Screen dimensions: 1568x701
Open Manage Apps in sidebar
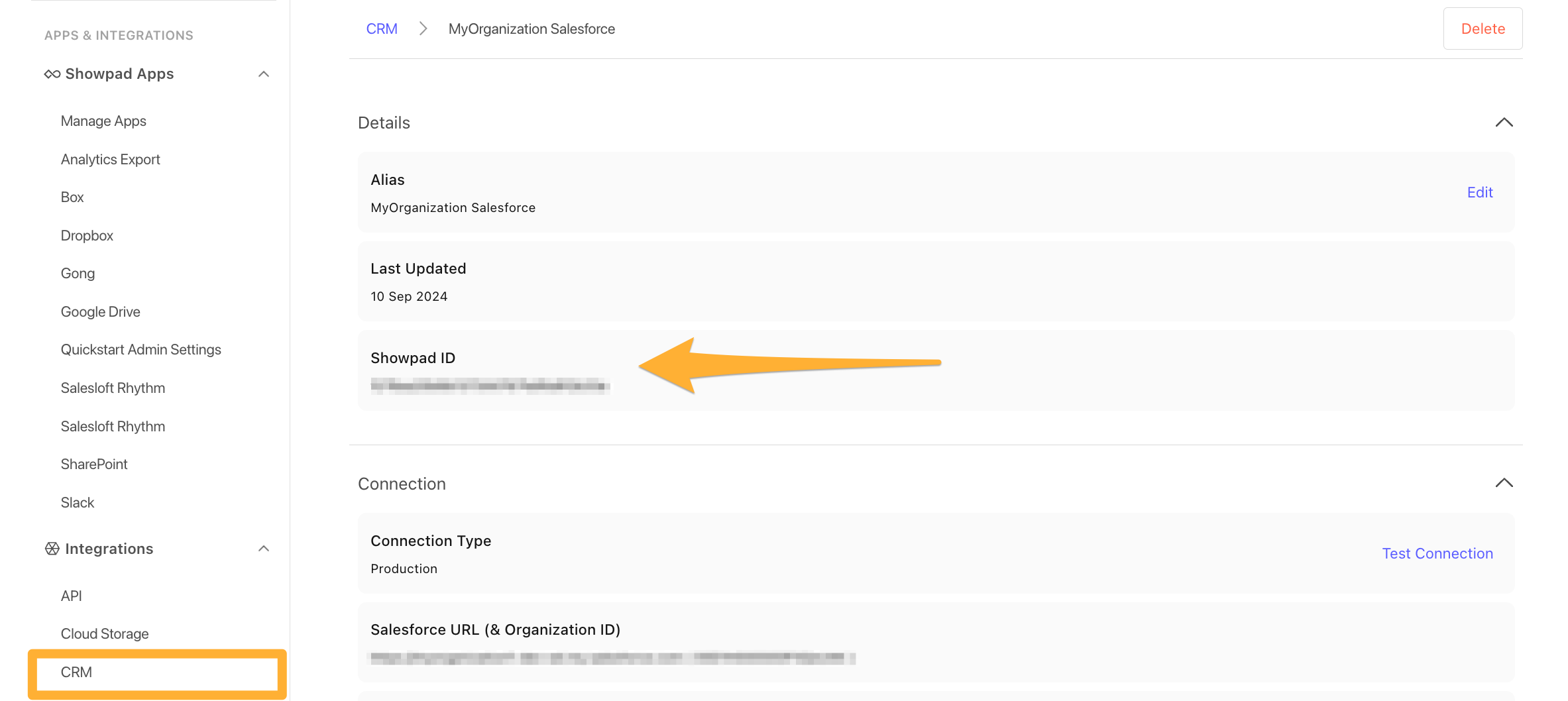[103, 121]
